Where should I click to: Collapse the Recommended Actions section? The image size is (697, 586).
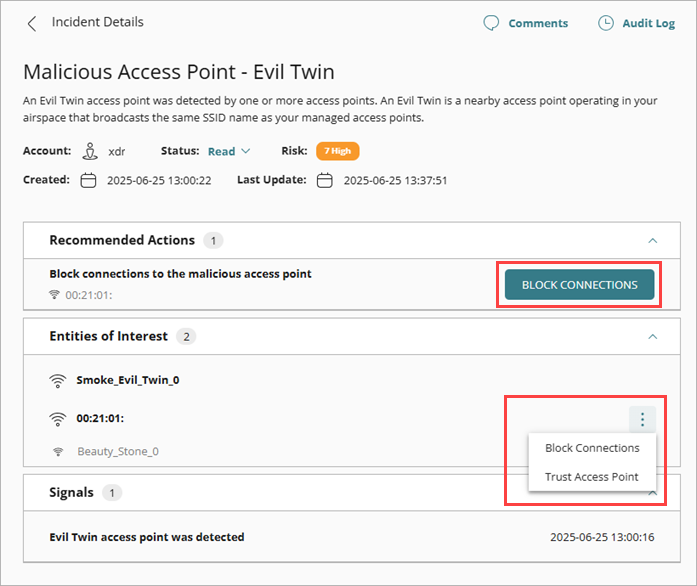pyautogui.click(x=653, y=241)
